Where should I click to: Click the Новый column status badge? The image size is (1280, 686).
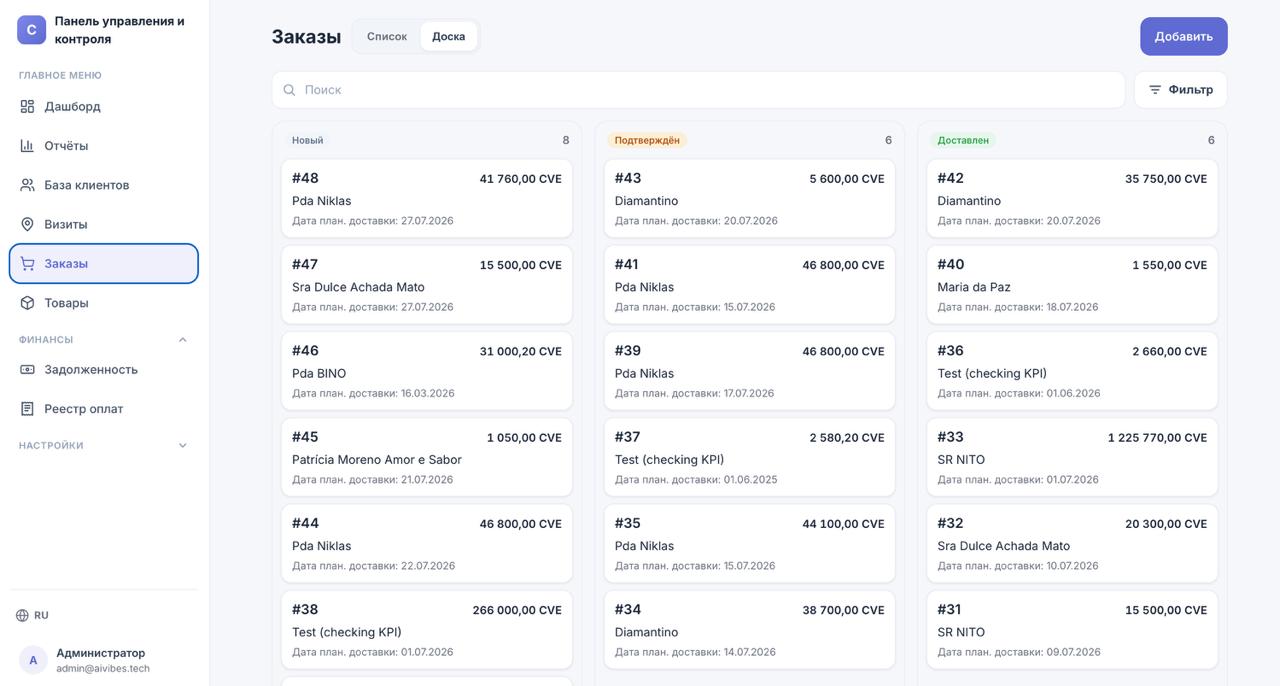tap(307, 141)
